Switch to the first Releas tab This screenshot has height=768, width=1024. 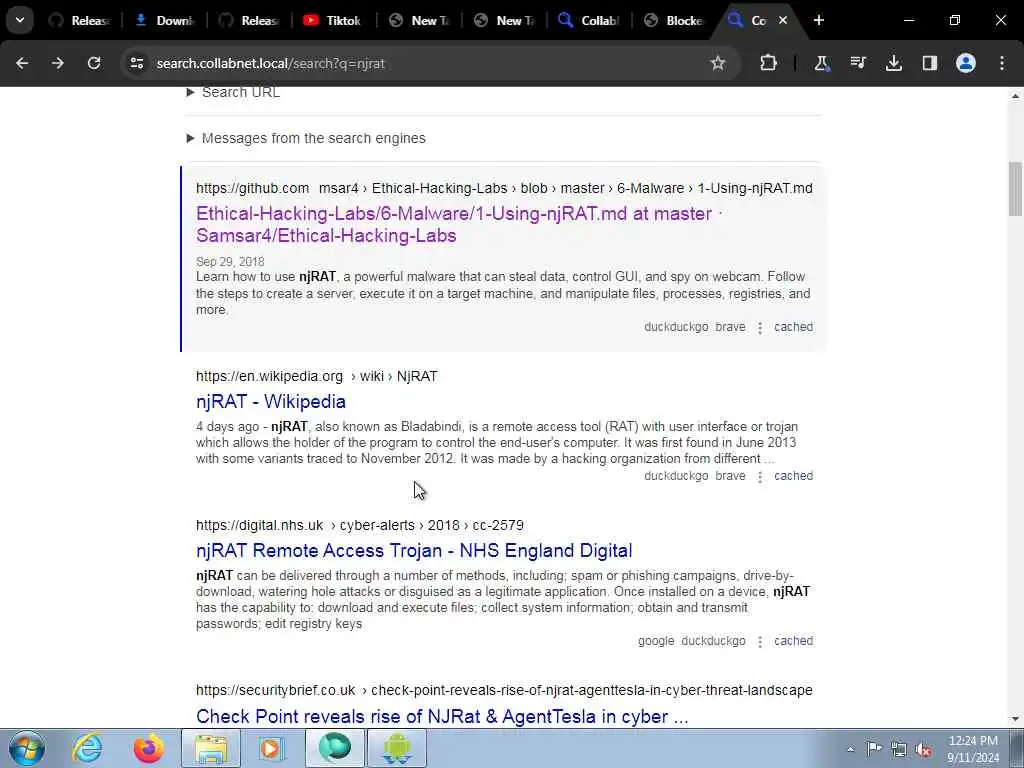79,20
